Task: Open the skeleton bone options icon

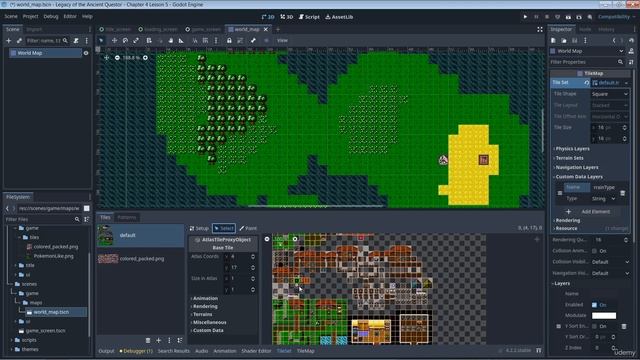Action: point(253,40)
